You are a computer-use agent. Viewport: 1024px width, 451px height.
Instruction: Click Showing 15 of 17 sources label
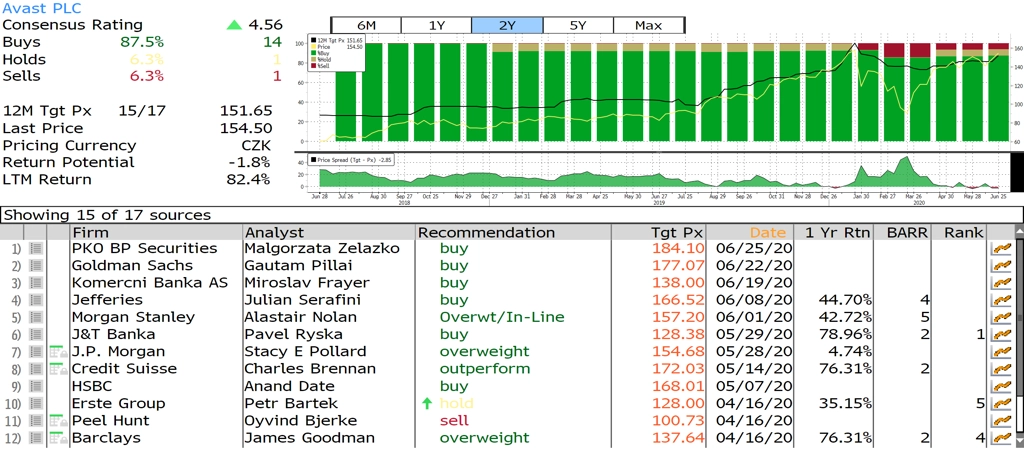point(106,215)
